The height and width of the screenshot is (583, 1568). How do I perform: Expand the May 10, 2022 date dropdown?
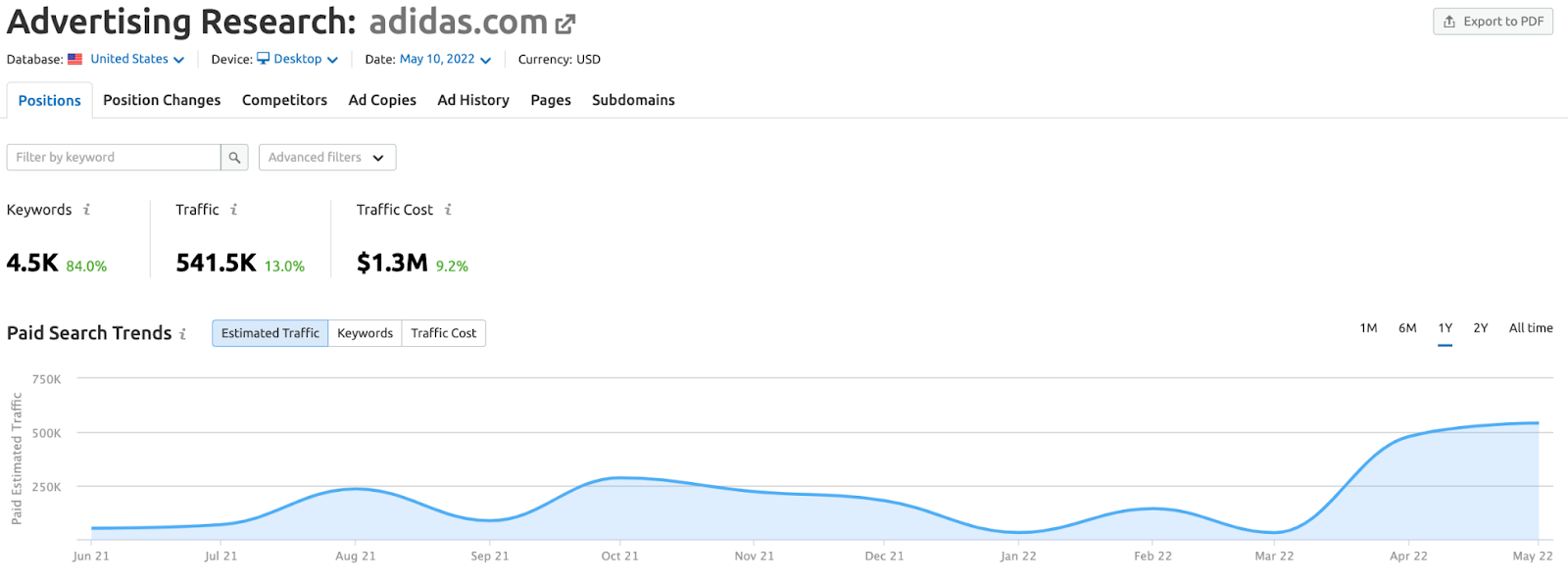click(x=445, y=60)
